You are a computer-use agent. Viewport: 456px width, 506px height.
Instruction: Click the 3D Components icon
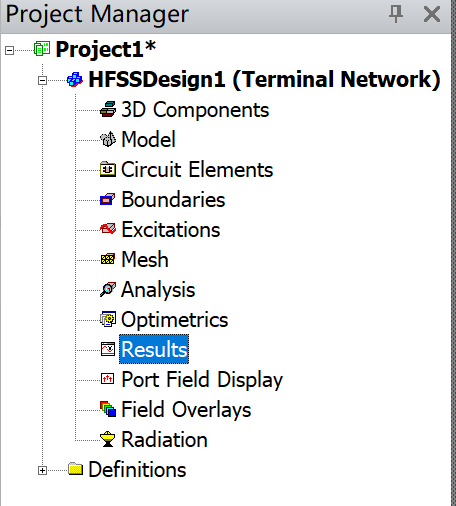[108, 109]
